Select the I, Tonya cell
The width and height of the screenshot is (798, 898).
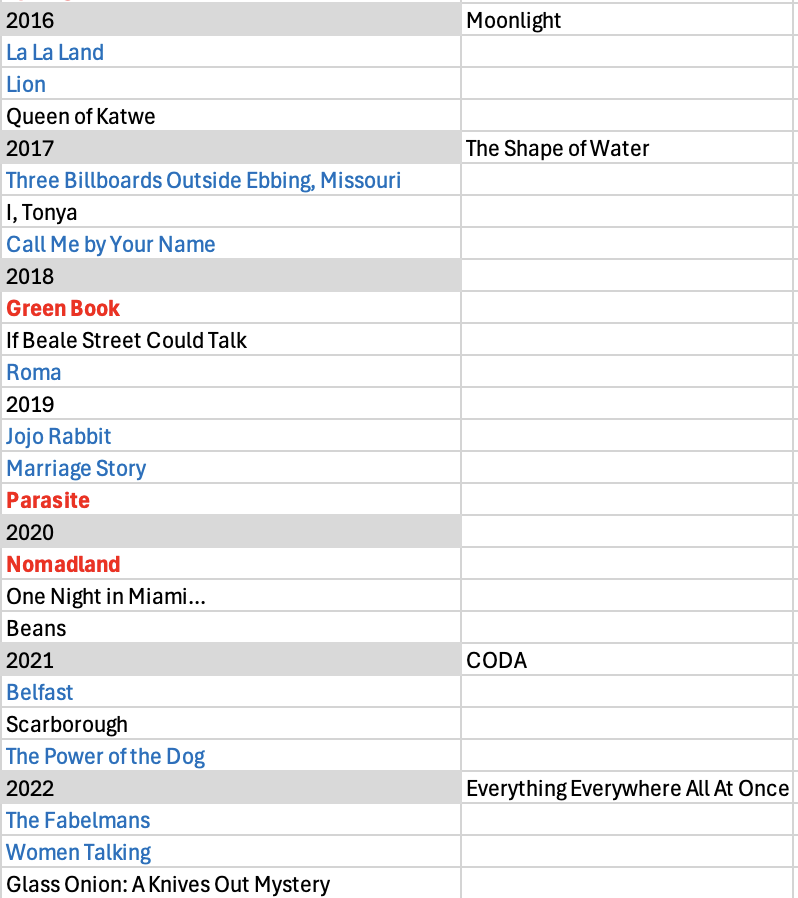pyautogui.click(x=42, y=212)
